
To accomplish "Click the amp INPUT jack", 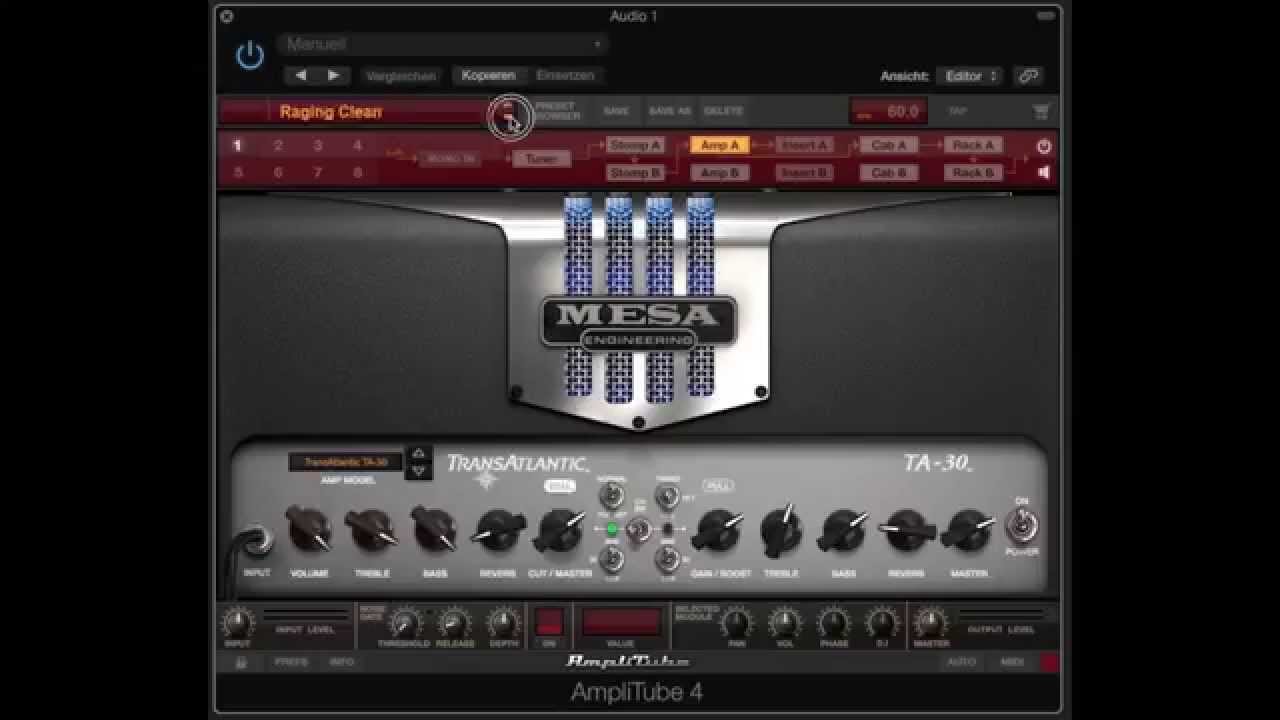I will (x=257, y=540).
